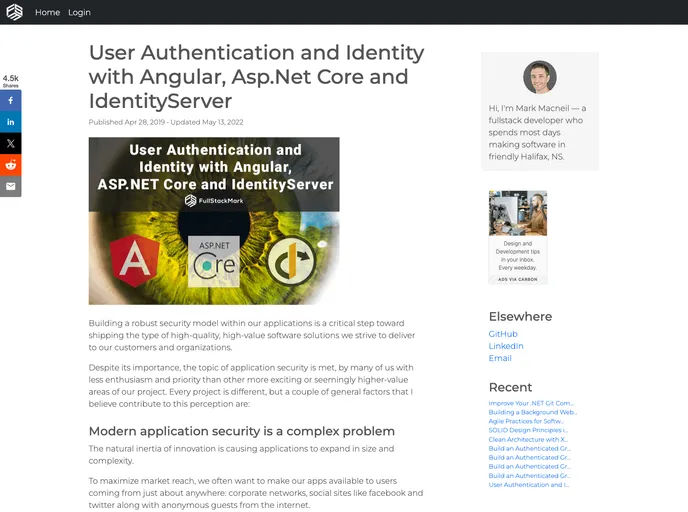
Task: Share article on Reddit
Action: (x=11, y=165)
